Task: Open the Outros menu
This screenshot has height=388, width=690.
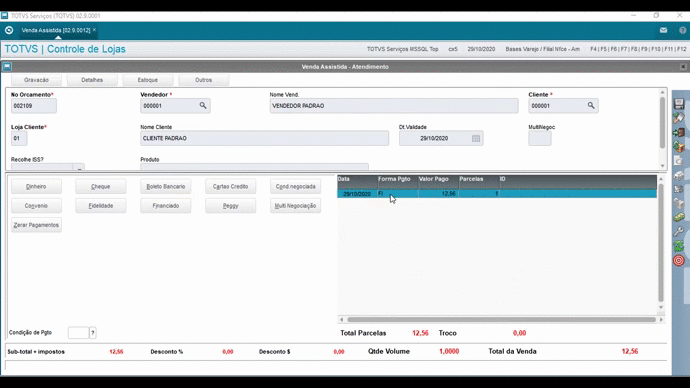Action: point(203,80)
